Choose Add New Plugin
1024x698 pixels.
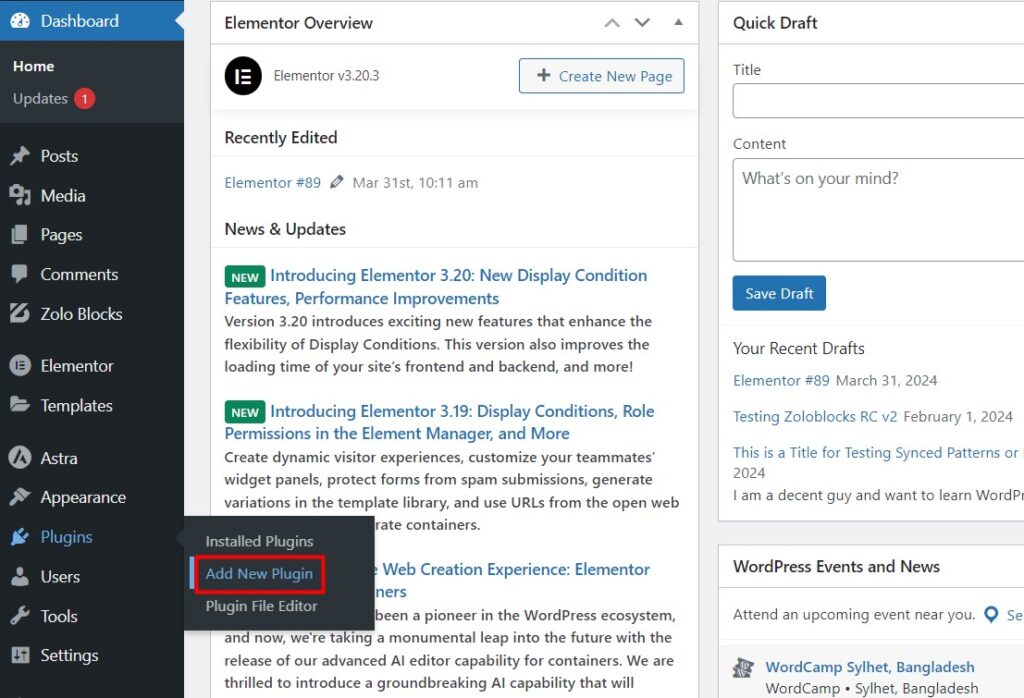pos(259,573)
